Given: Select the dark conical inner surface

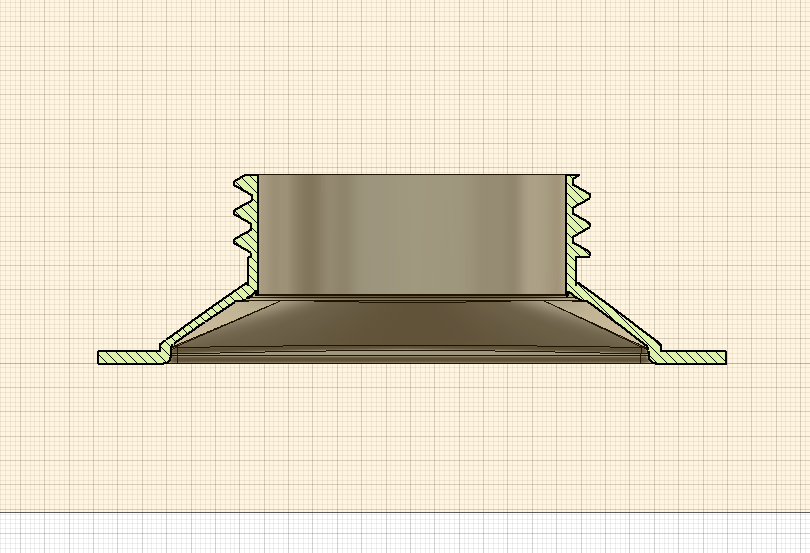Looking at the screenshot, I should pyautogui.click(x=411, y=323).
